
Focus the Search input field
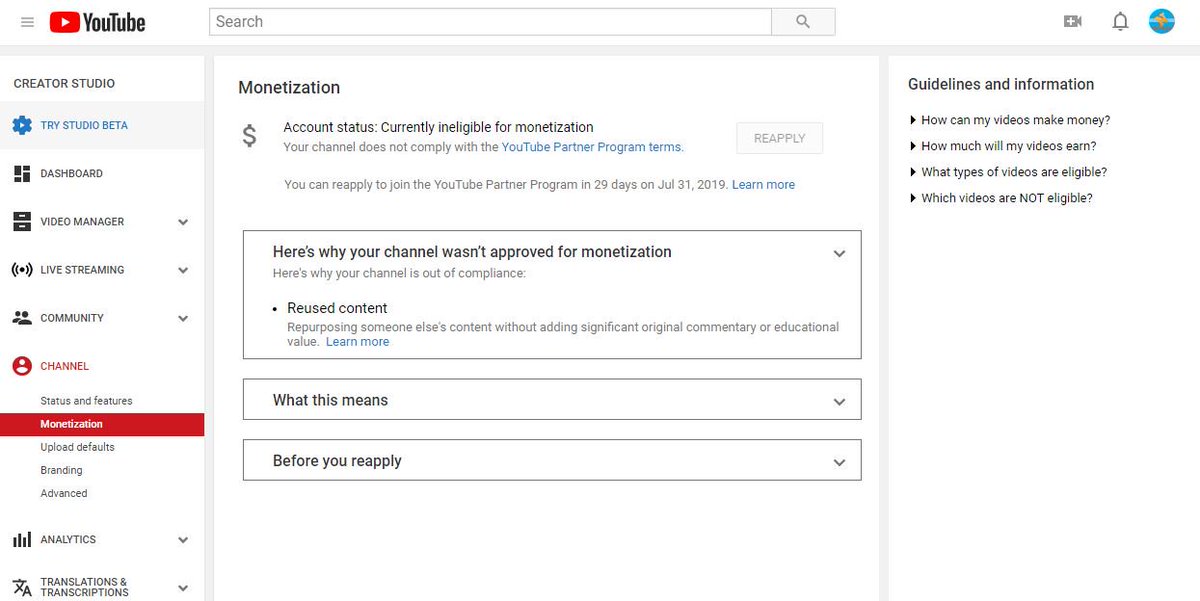tap(490, 21)
